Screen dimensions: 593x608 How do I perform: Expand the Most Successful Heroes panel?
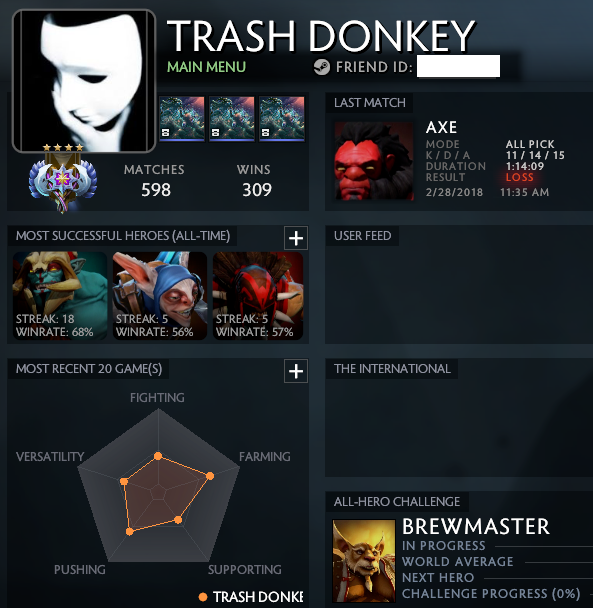[296, 238]
